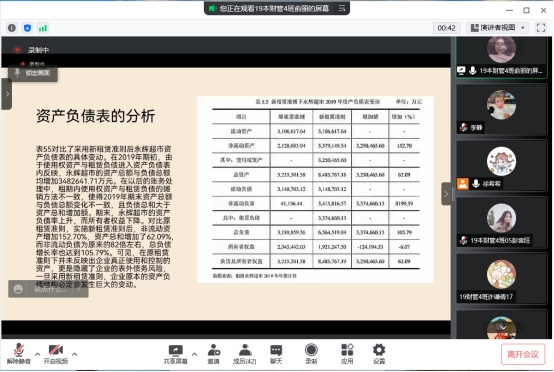Image resolution: width=554 pixels, height=372 pixels.
Task: Toggle fullscreen mode icon
Action: click(x=541, y=28)
